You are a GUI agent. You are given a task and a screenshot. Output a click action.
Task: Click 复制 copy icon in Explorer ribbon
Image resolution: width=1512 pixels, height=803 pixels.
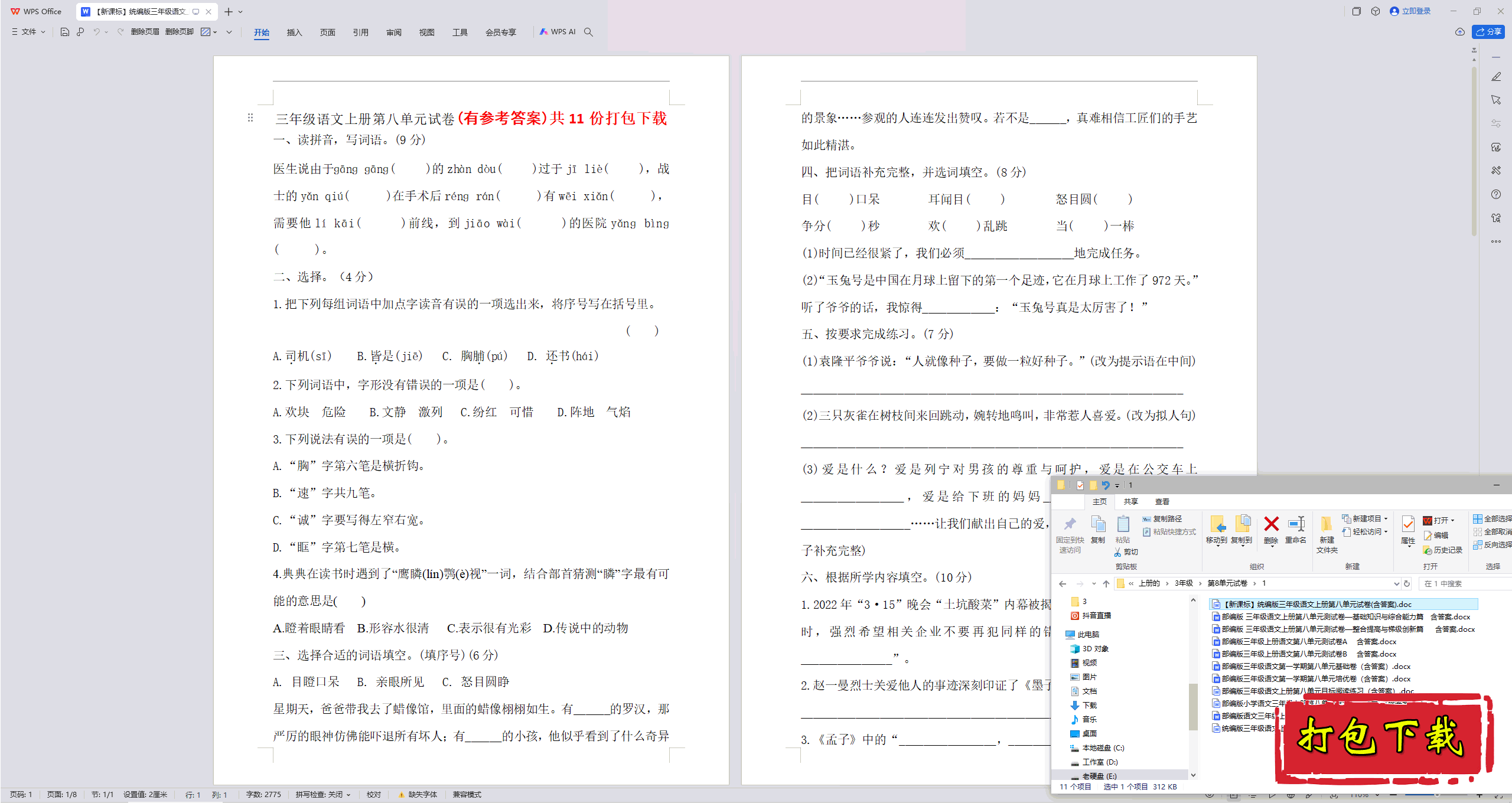tap(1098, 530)
